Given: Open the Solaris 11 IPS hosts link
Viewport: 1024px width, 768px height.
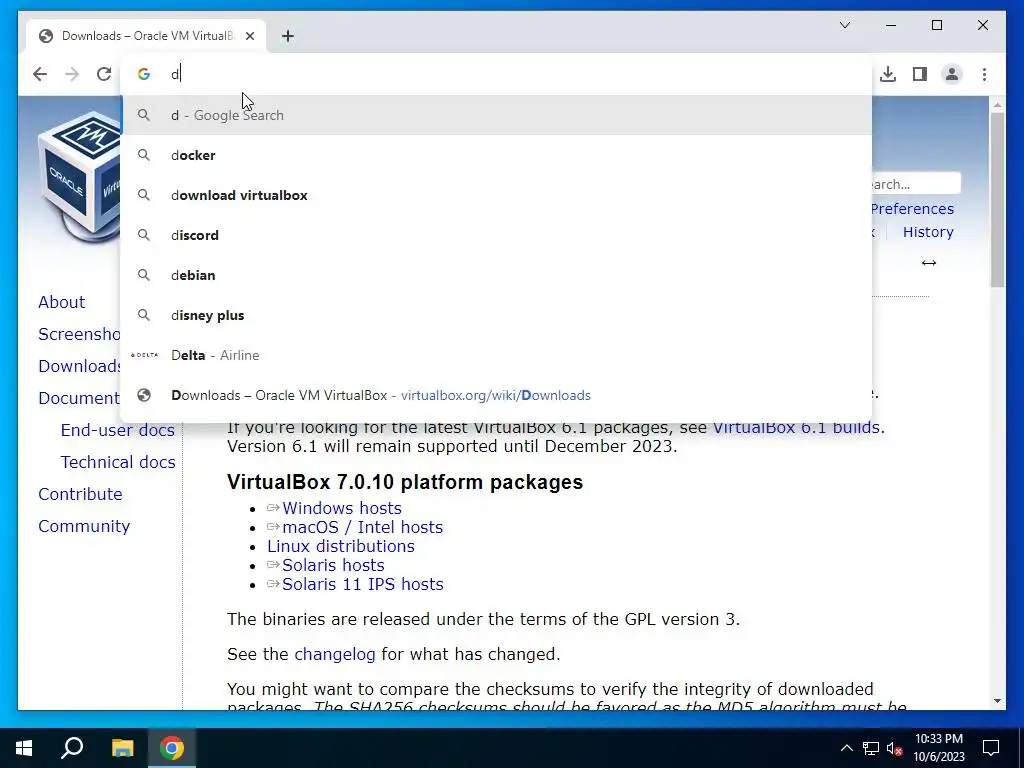Looking at the screenshot, I should point(362,584).
